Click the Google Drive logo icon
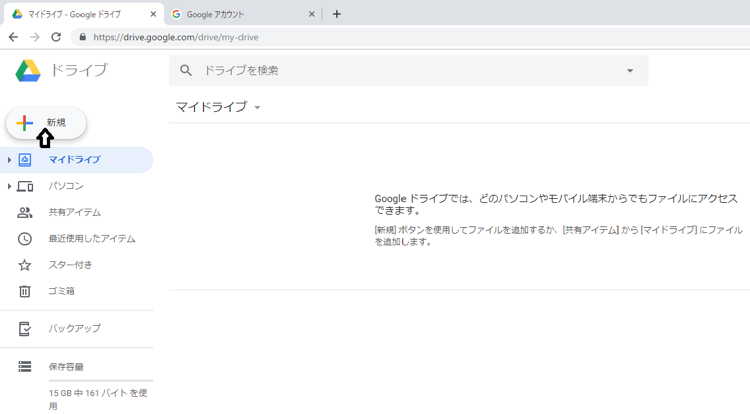This screenshot has height=414, width=750. 28,71
